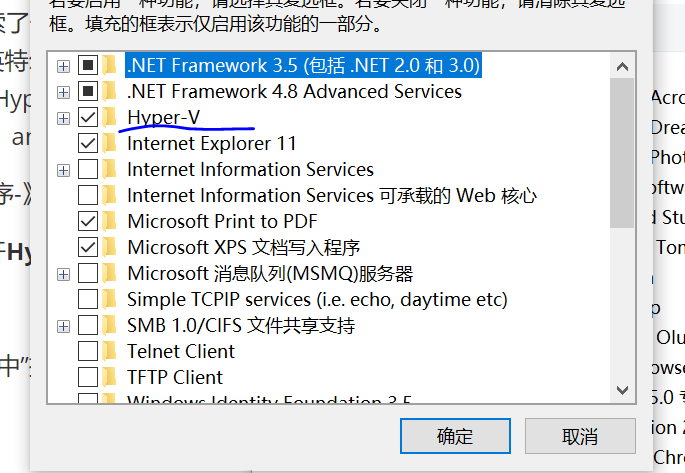Image resolution: width=685 pixels, height=473 pixels.
Task: Click the .NET Framework 3.5 folder icon
Action: tap(110, 66)
